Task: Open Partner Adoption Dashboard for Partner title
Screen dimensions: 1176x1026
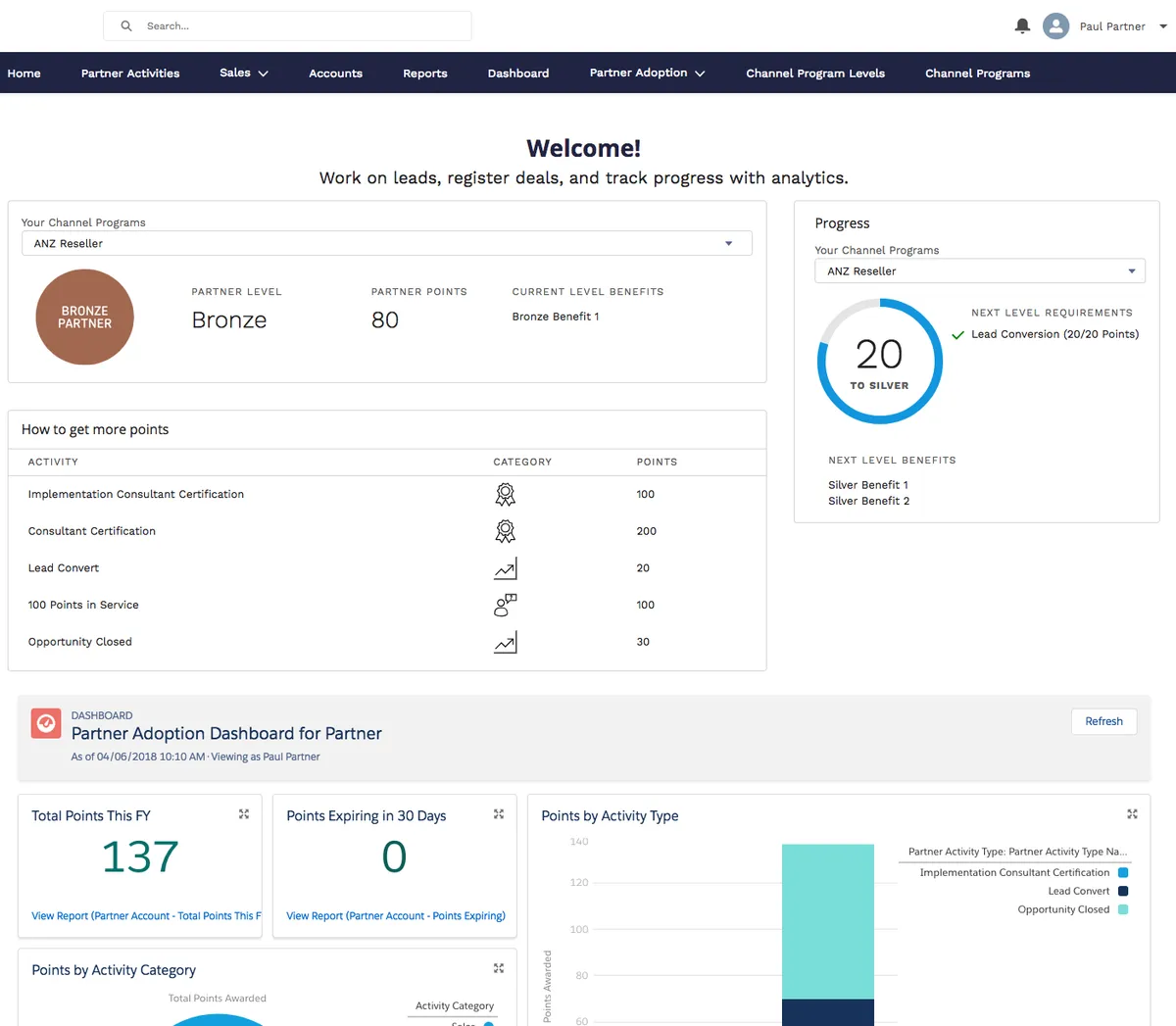Action: tap(226, 733)
